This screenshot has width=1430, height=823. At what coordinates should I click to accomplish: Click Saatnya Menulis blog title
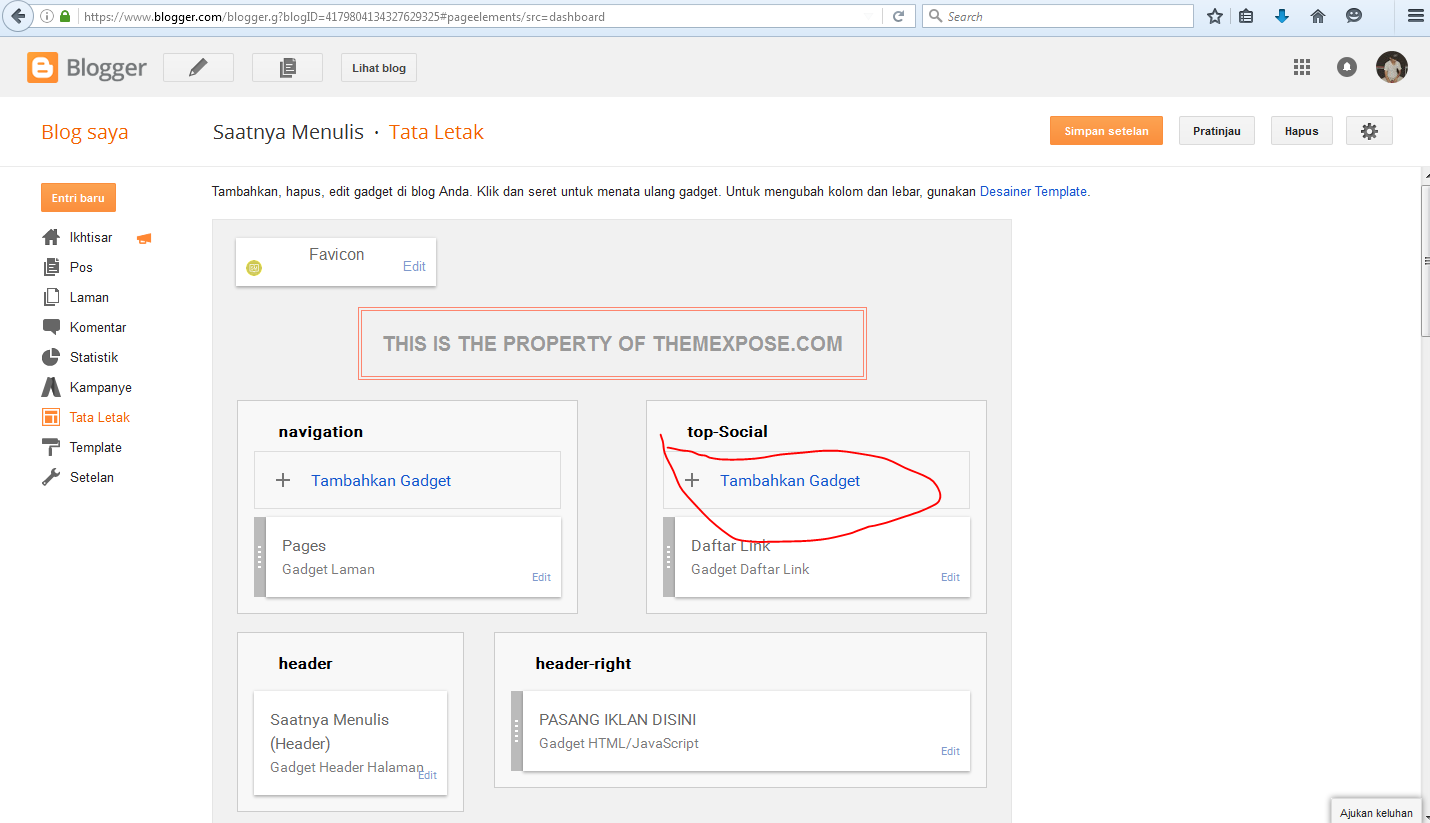click(x=288, y=132)
